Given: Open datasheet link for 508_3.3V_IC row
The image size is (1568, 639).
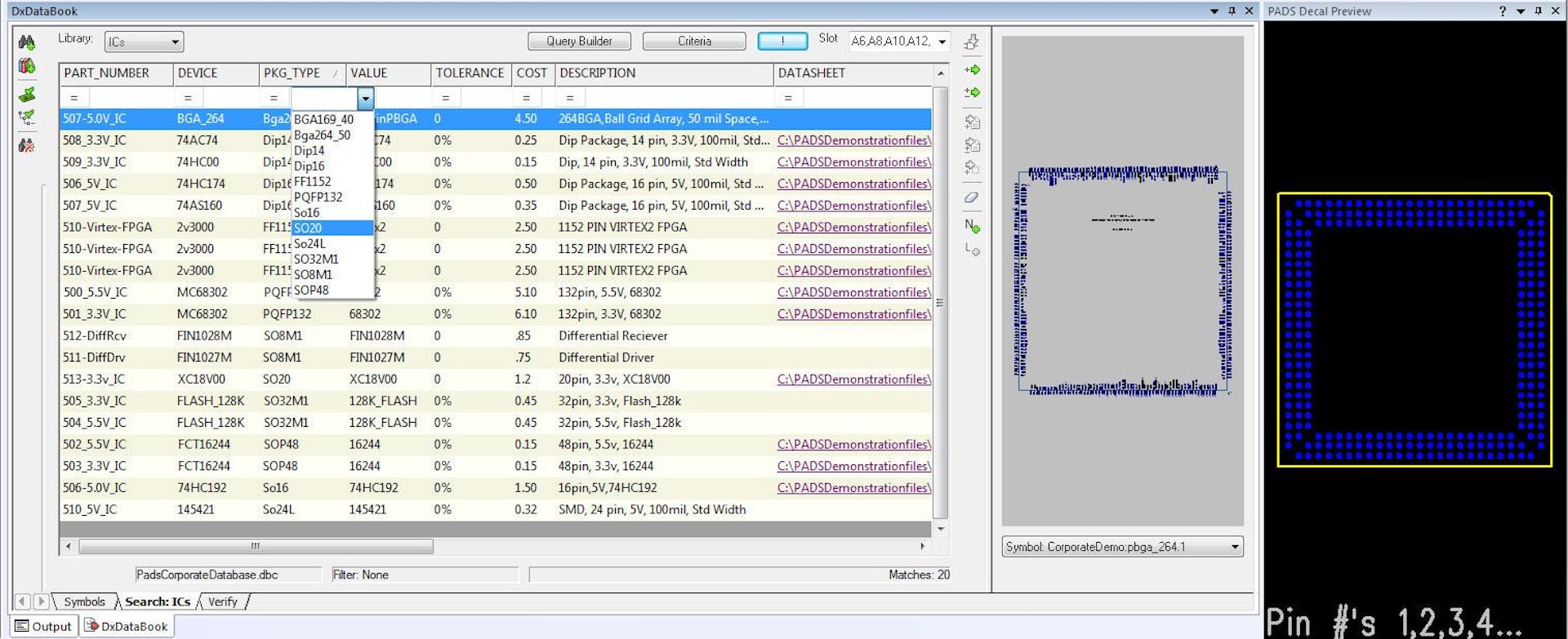Looking at the screenshot, I should click(x=853, y=140).
